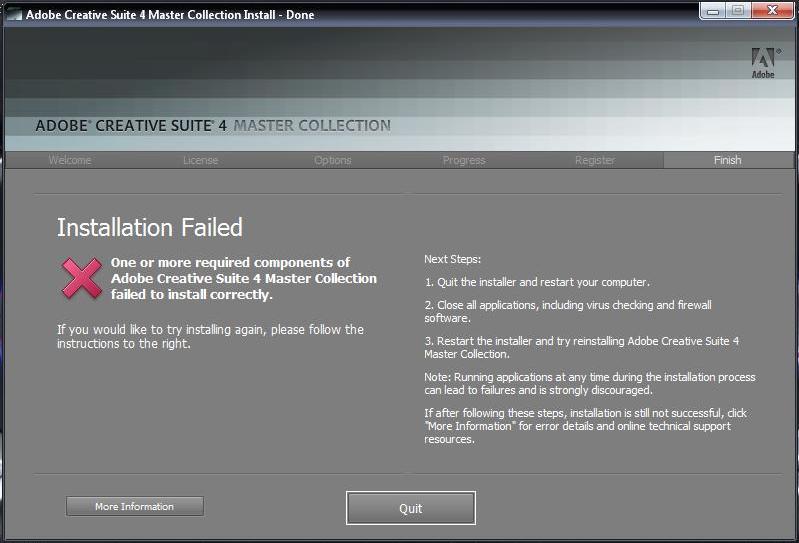Select the Welcome step tab

70,160
